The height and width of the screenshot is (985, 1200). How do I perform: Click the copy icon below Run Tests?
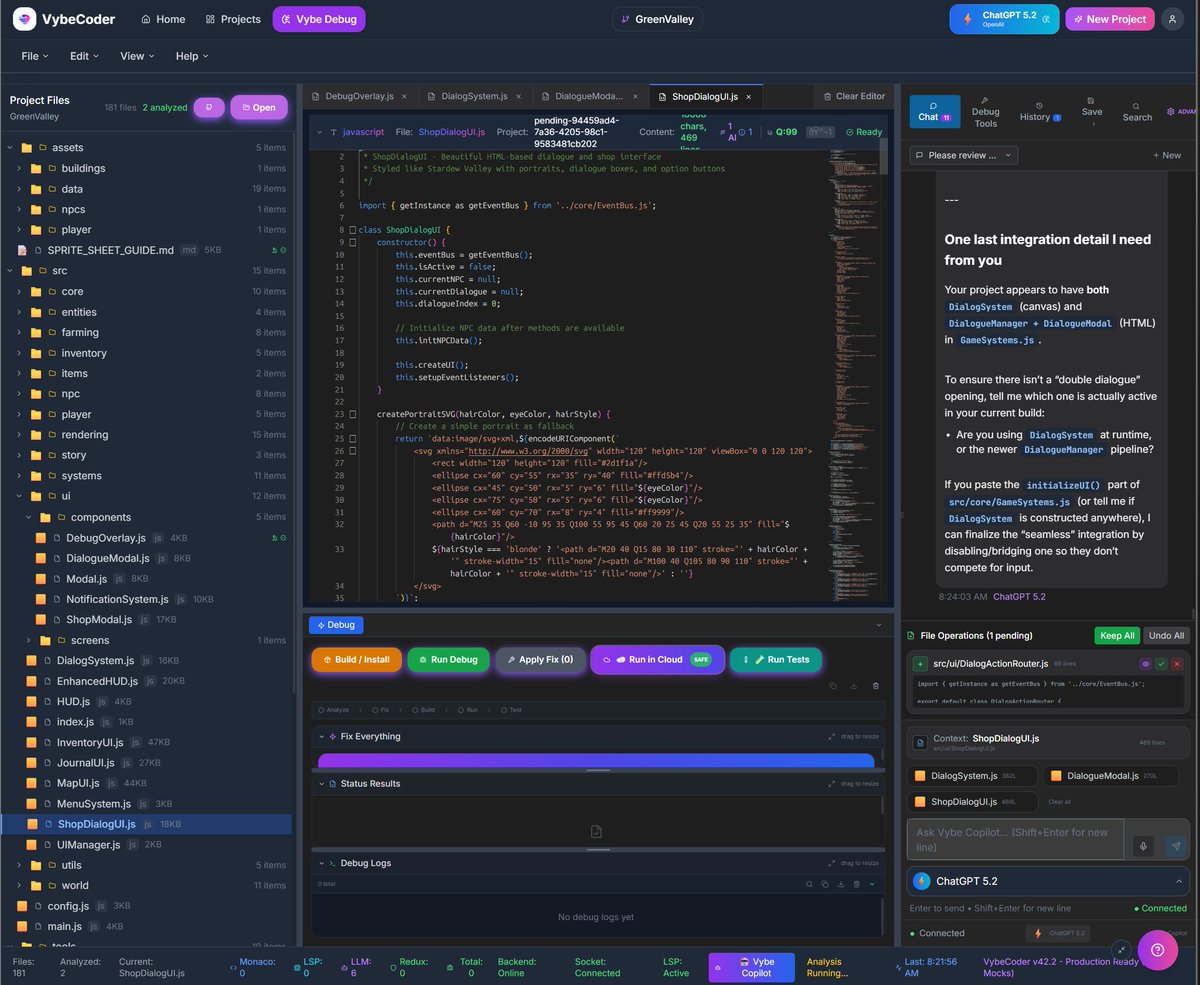click(x=832, y=686)
